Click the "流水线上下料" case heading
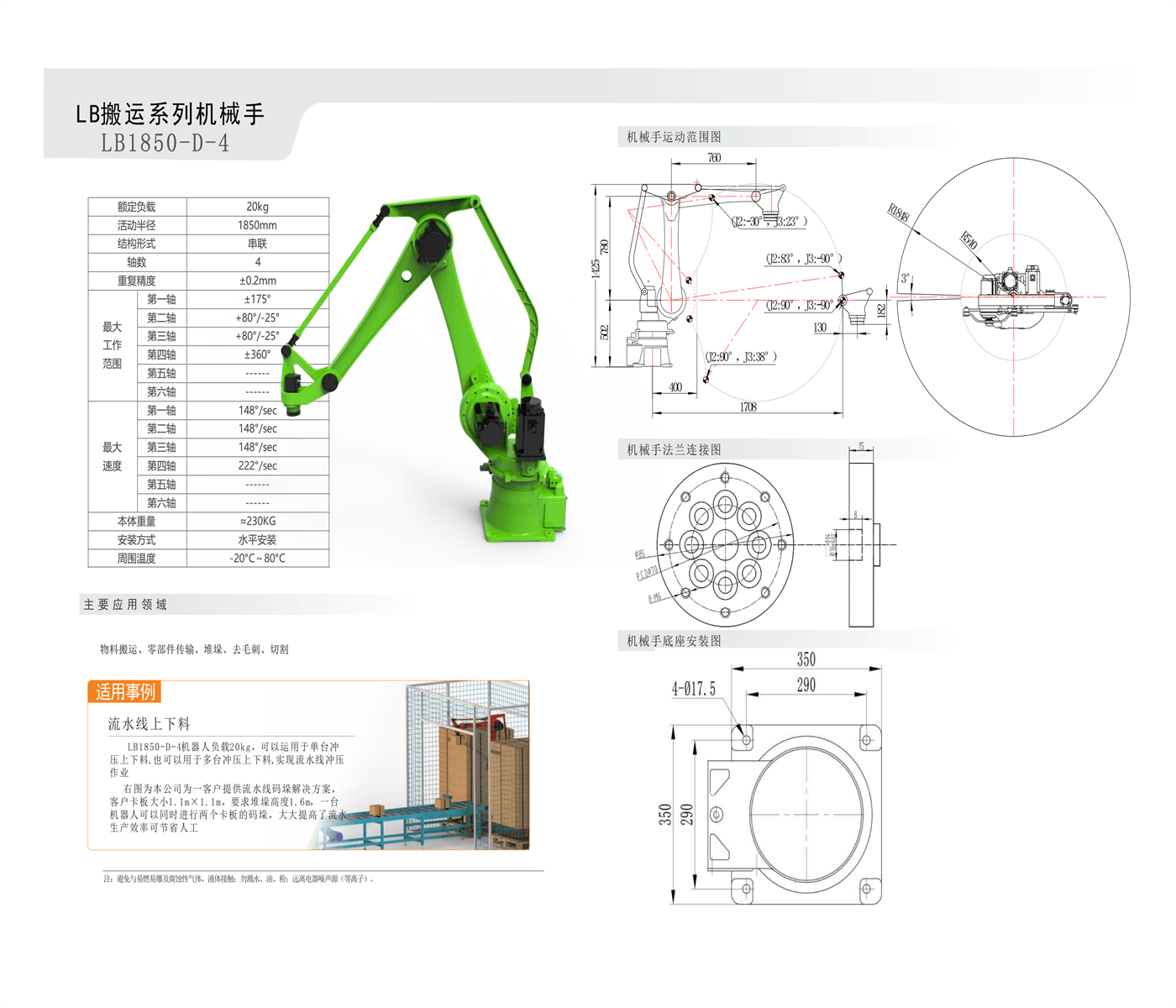Image resolution: width=1176 pixels, height=1008 pixels. tap(149, 723)
